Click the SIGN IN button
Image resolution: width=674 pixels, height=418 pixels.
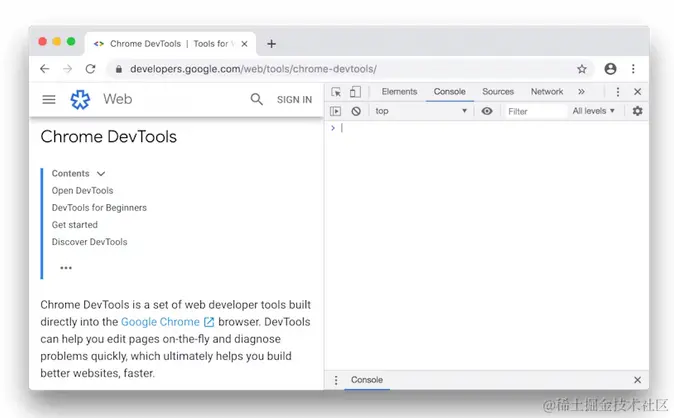coord(294,100)
